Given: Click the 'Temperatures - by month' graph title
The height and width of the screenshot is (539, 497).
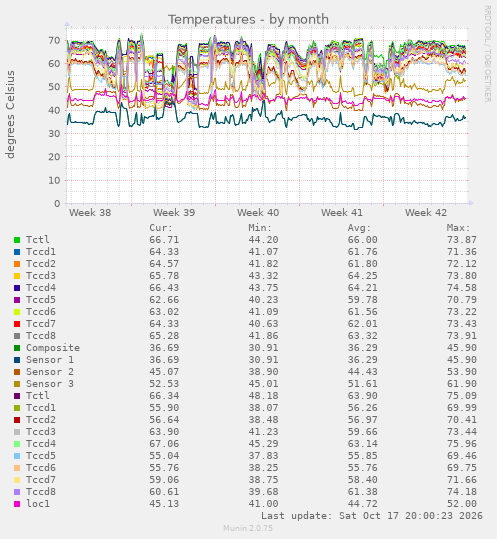Looking at the screenshot, I should (x=248, y=19).
